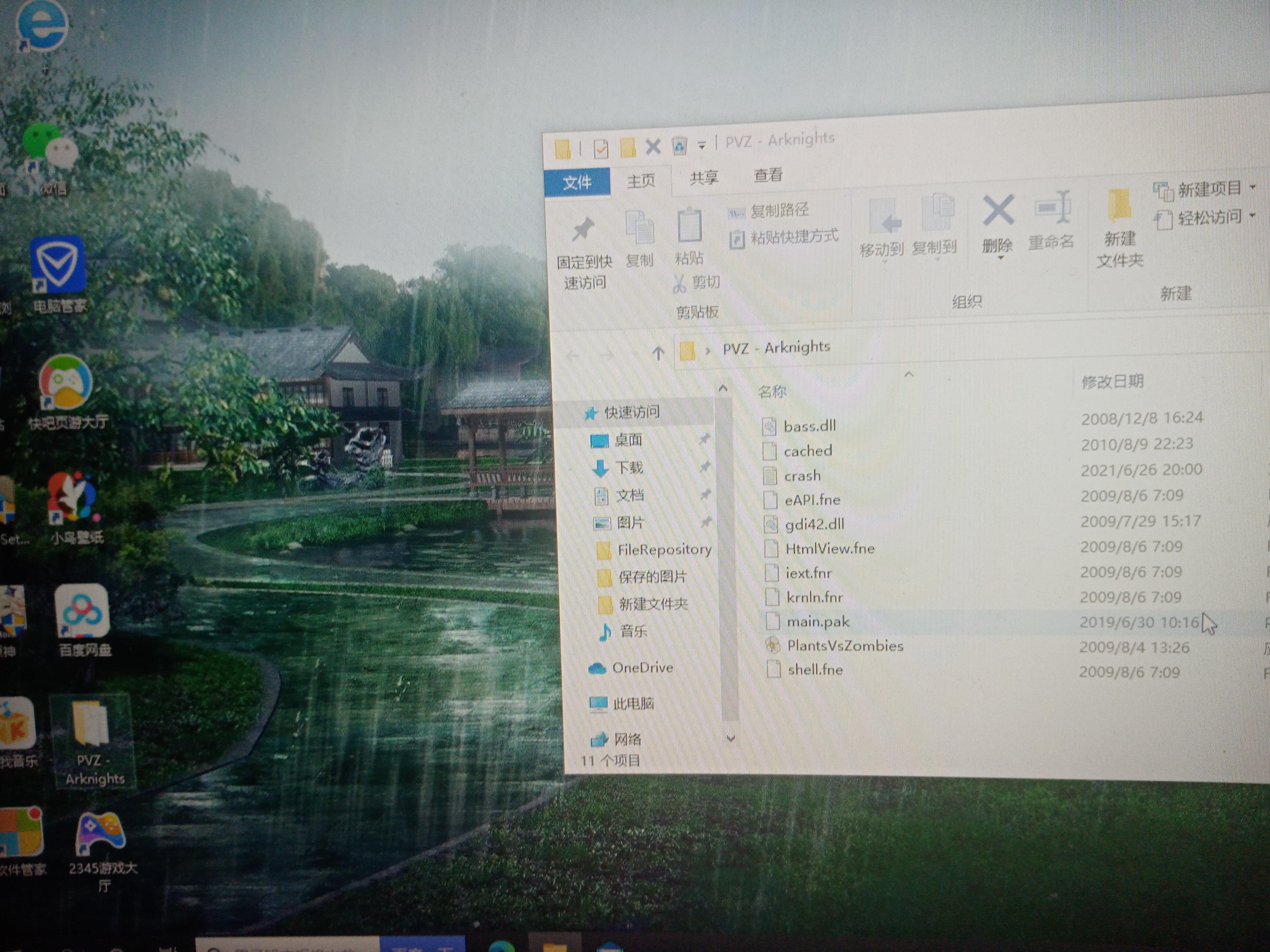Screen dimensions: 1270x952
Task: Click the 剪切 scissors button
Action: click(x=696, y=282)
